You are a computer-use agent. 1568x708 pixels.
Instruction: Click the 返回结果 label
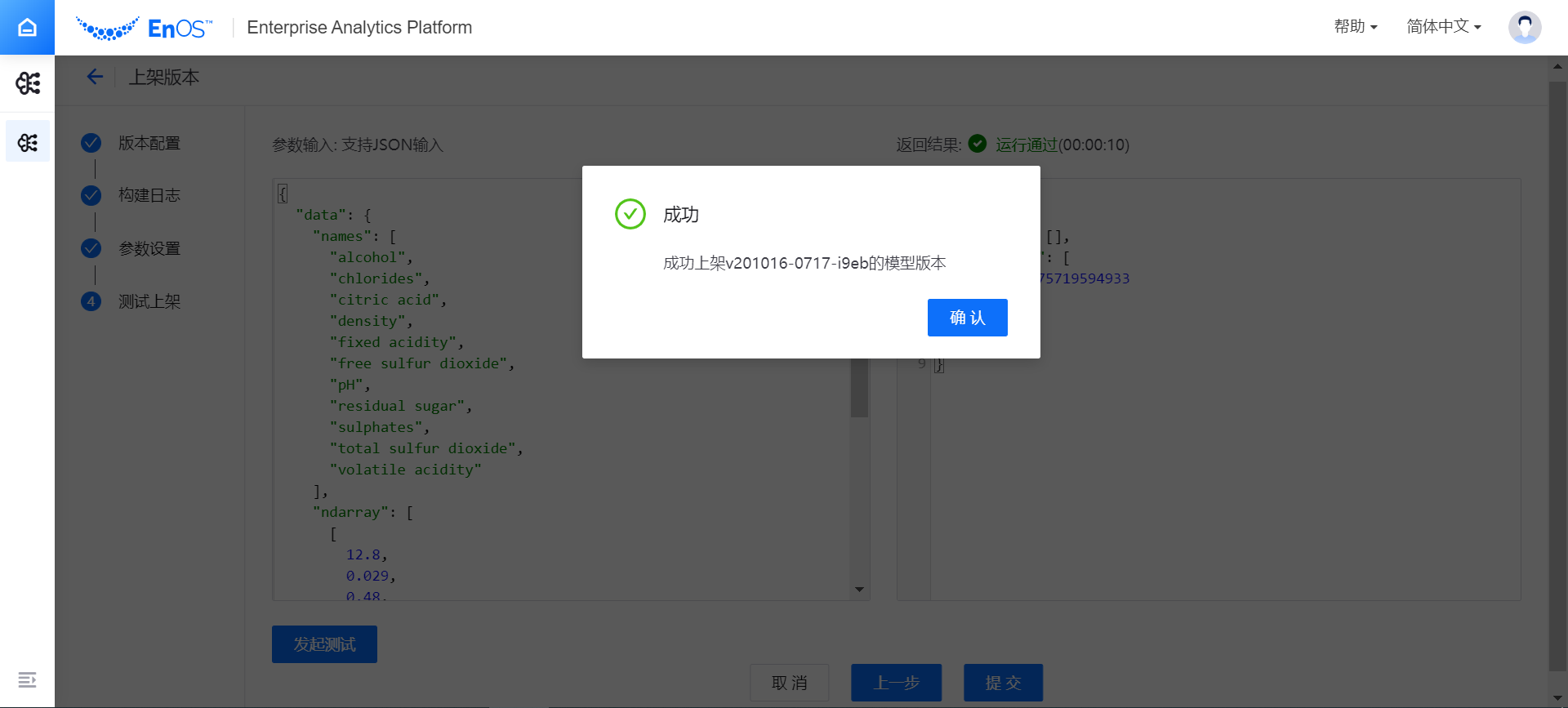(x=929, y=145)
